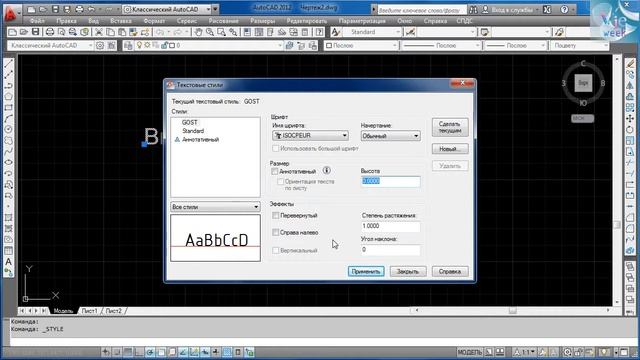Select the Rectangle draw tool
Screen dimensions: 640x360
(9, 107)
